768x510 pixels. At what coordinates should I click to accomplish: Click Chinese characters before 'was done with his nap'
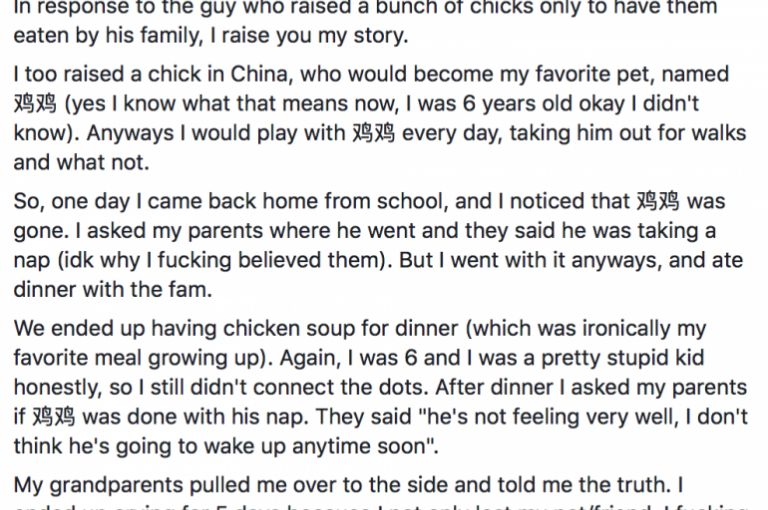[54, 417]
